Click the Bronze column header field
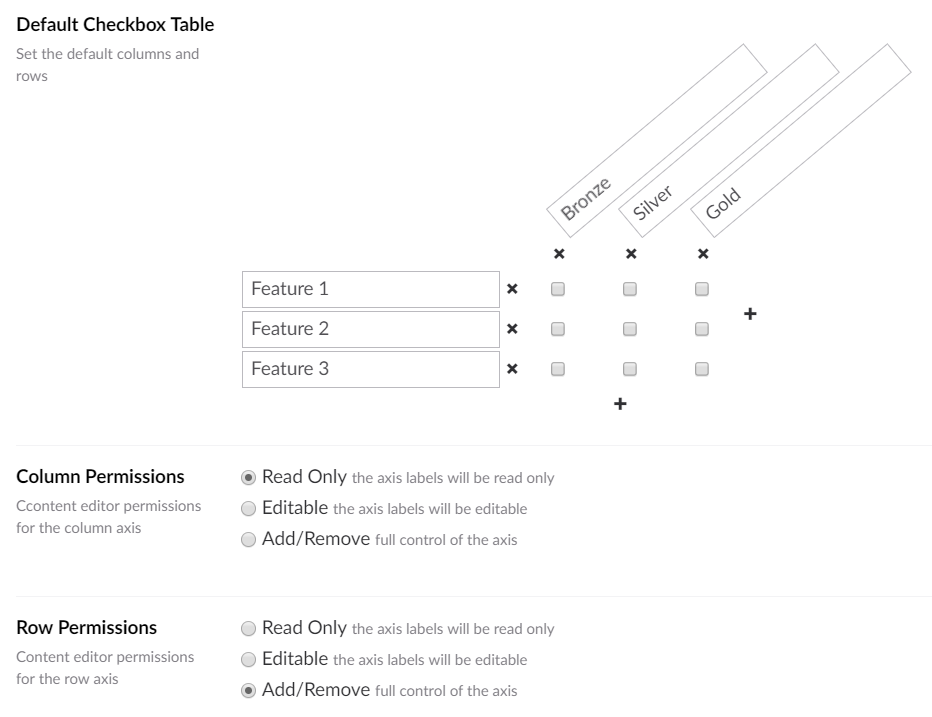Viewport: 932px width, 717px height. pyautogui.click(x=657, y=141)
